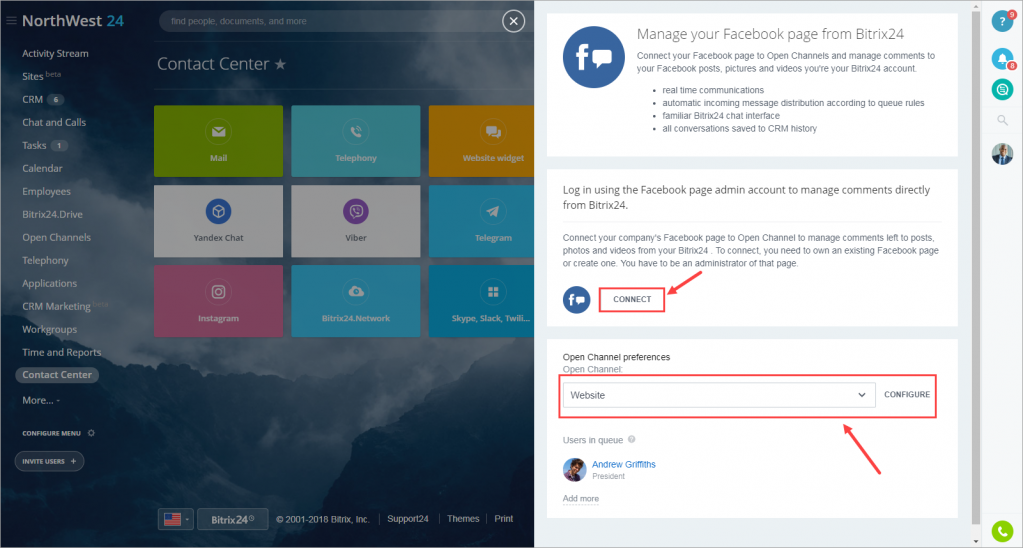The height and width of the screenshot is (548, 1023).
Task: Click the Configure Menu gear icon
Action: [x=91, y=433]
